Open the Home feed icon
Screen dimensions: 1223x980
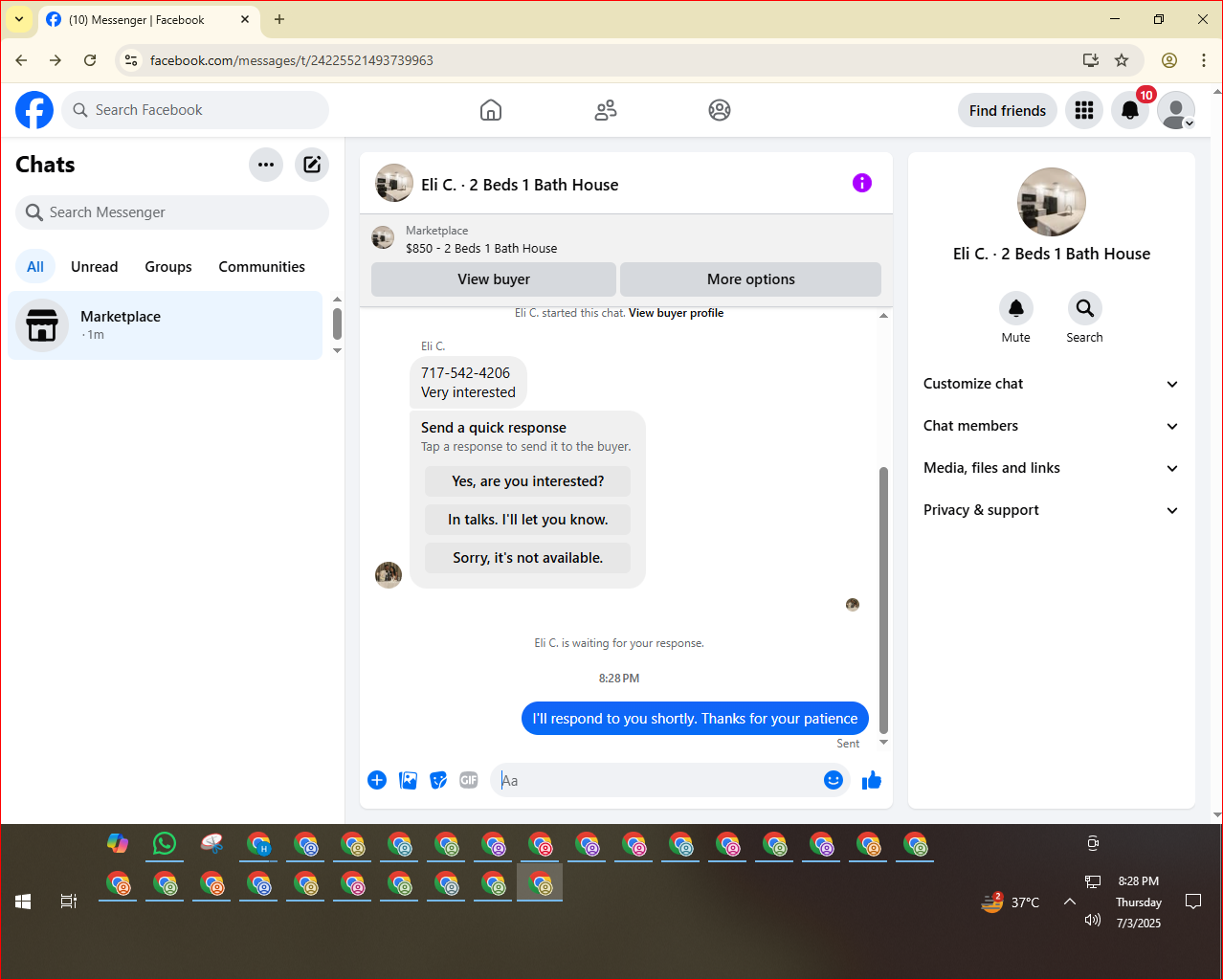[491, 110]
